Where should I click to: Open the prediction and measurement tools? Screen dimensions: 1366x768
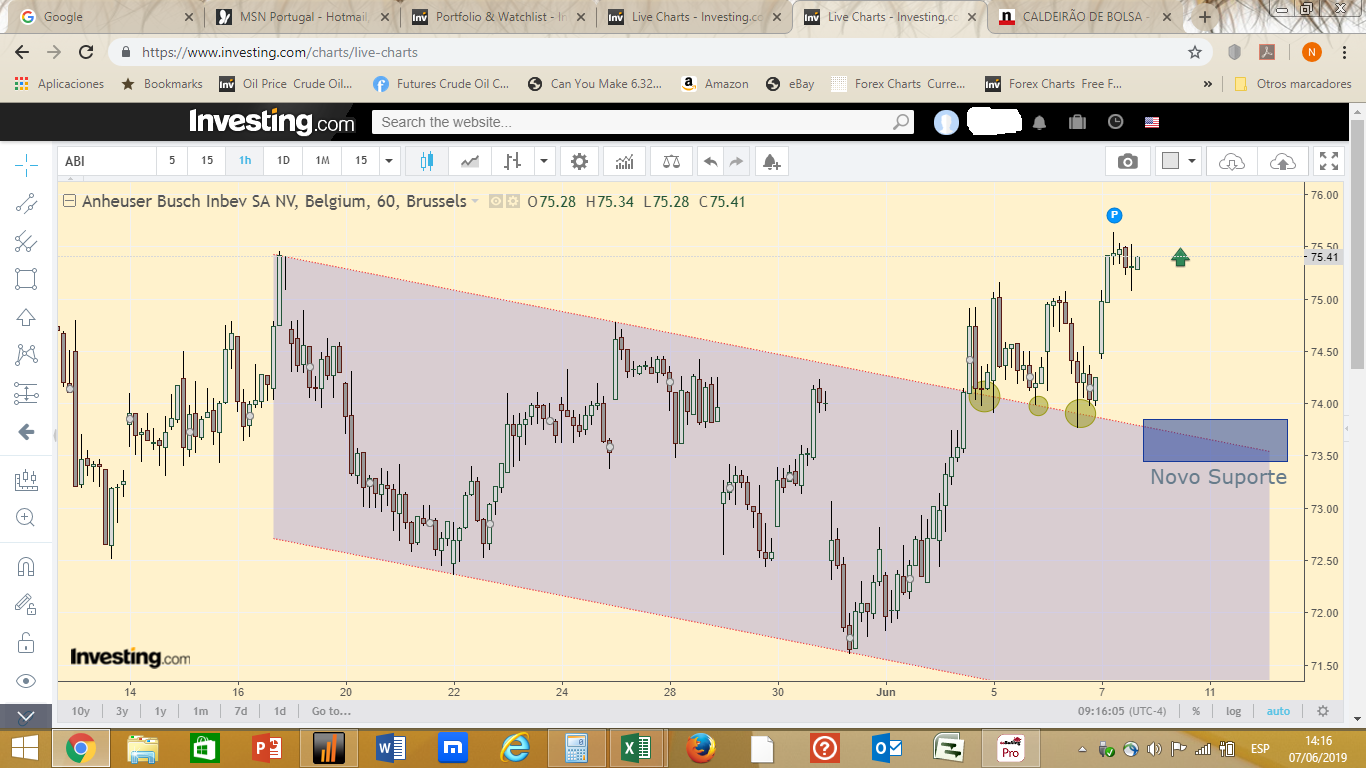click(x=26, y=394)
